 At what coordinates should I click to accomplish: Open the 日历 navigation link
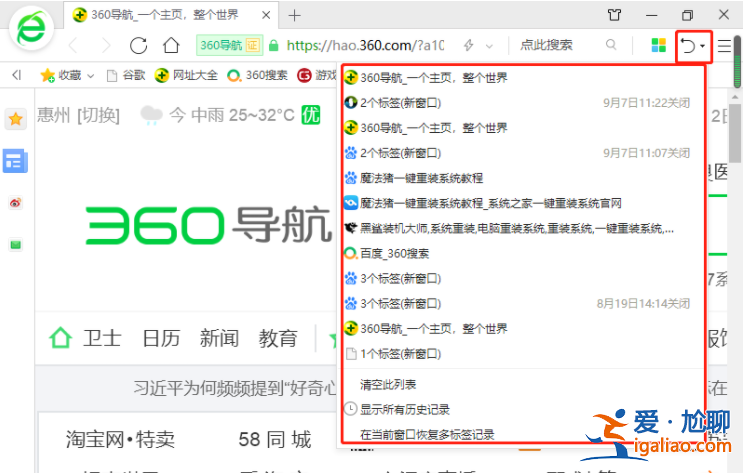click(161, 339)
